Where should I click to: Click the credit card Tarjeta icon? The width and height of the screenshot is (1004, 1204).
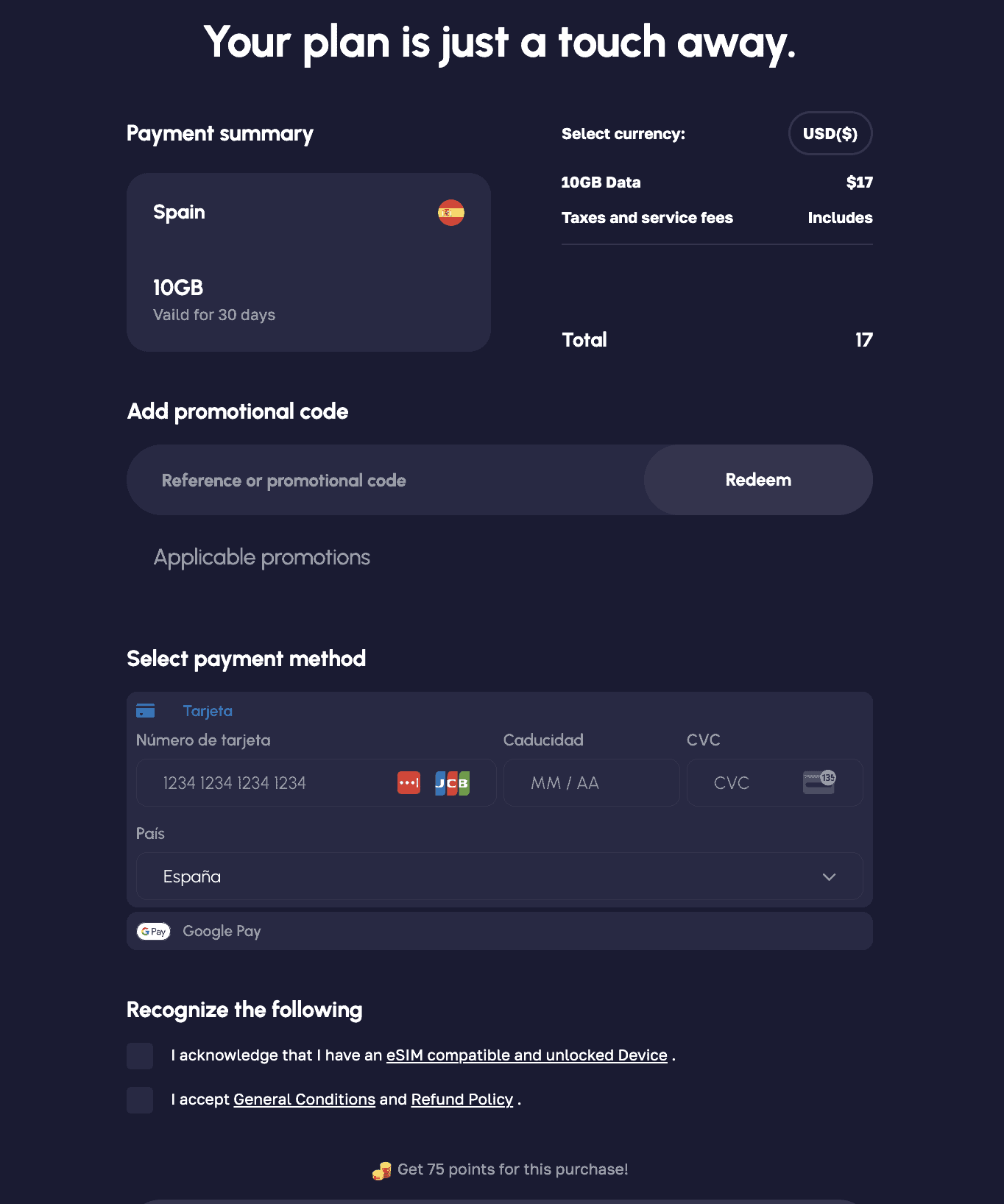click(146, 711)
